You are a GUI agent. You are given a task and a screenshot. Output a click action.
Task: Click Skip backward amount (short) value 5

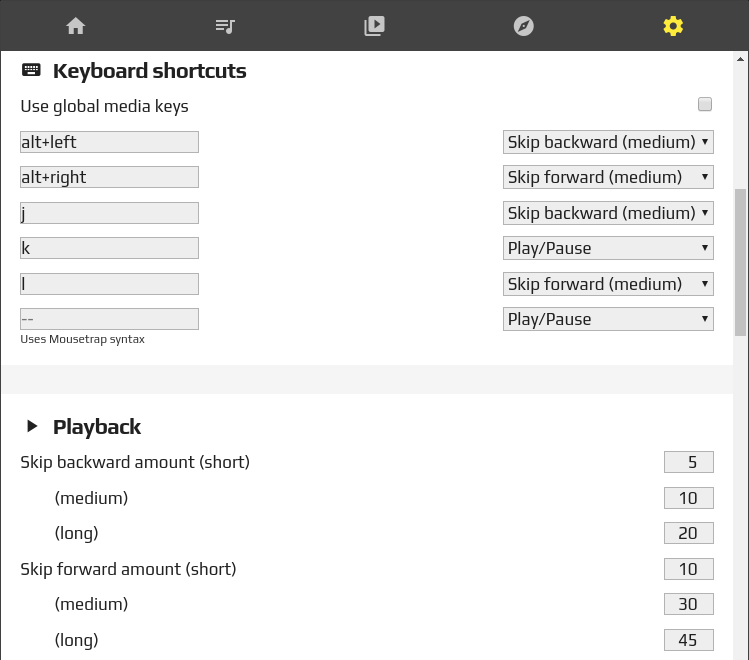coord(689,462)
